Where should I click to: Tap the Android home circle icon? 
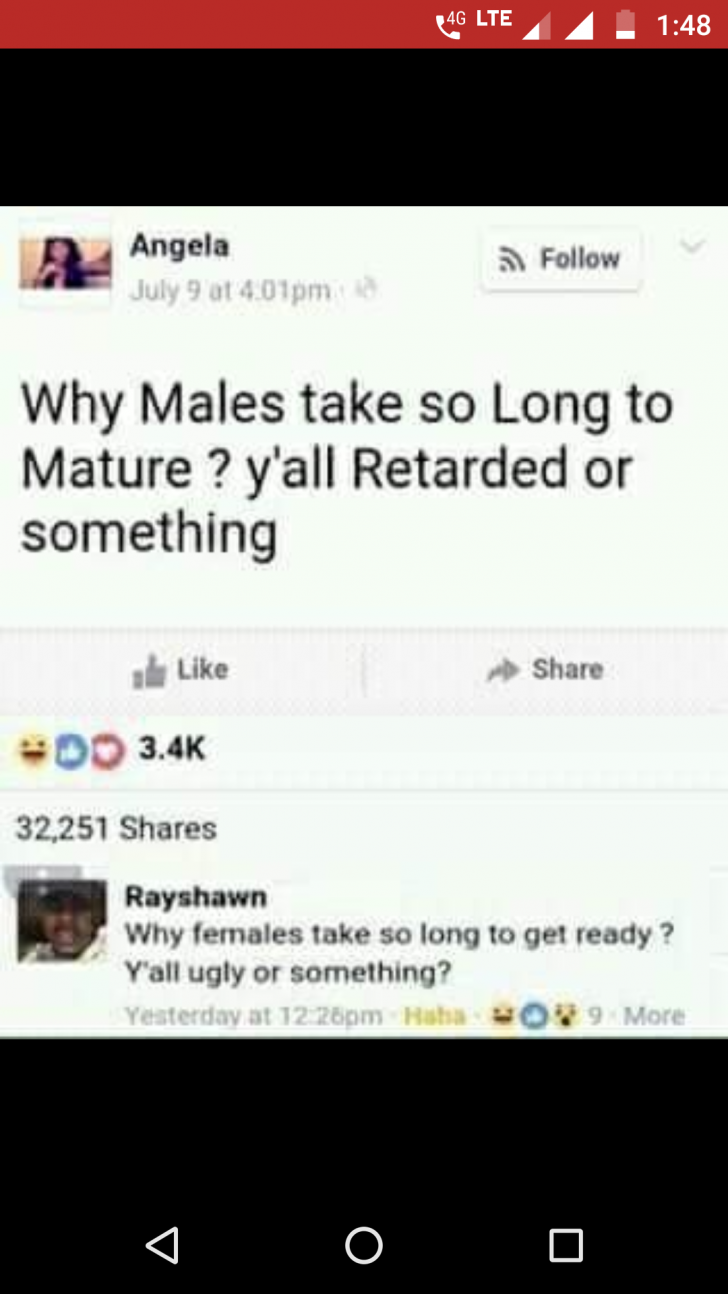(364, 1245)
